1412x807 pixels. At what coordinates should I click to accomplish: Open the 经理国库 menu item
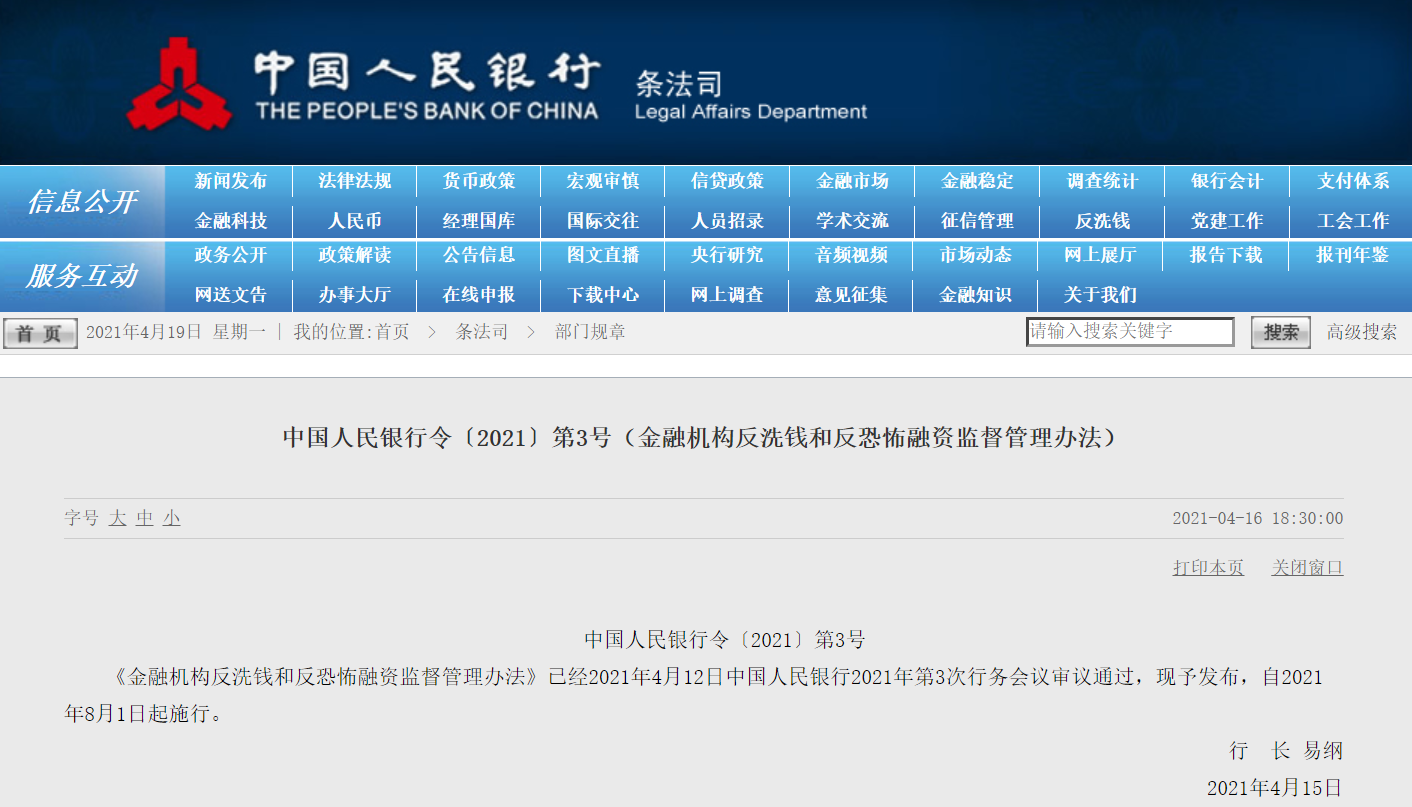point(479,221)
